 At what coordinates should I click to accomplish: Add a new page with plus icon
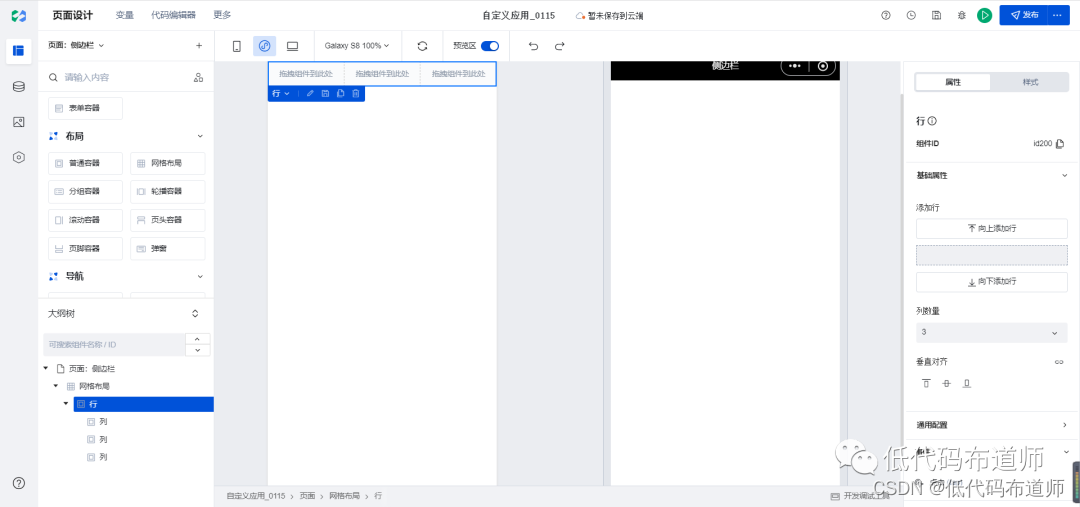pyautogui.click(x=199, y=45)
